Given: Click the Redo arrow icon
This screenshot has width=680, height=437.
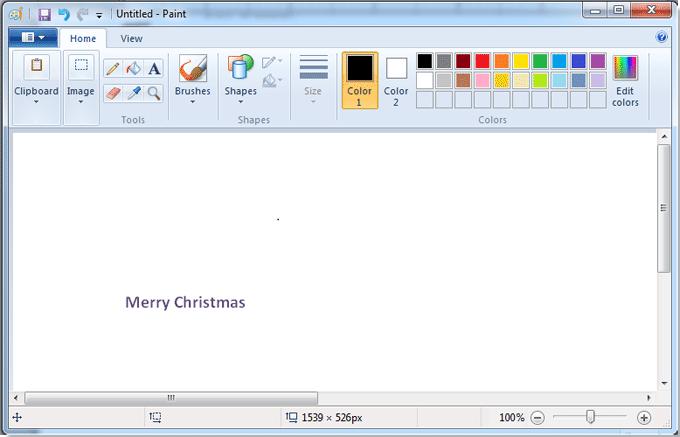Looking at the screenshot, I should pyautogui.click(x=82, y=14).
